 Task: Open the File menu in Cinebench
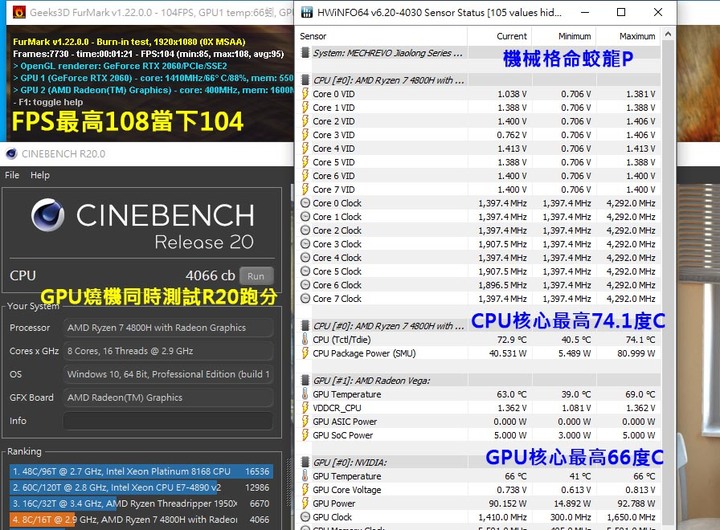(12, 175)
